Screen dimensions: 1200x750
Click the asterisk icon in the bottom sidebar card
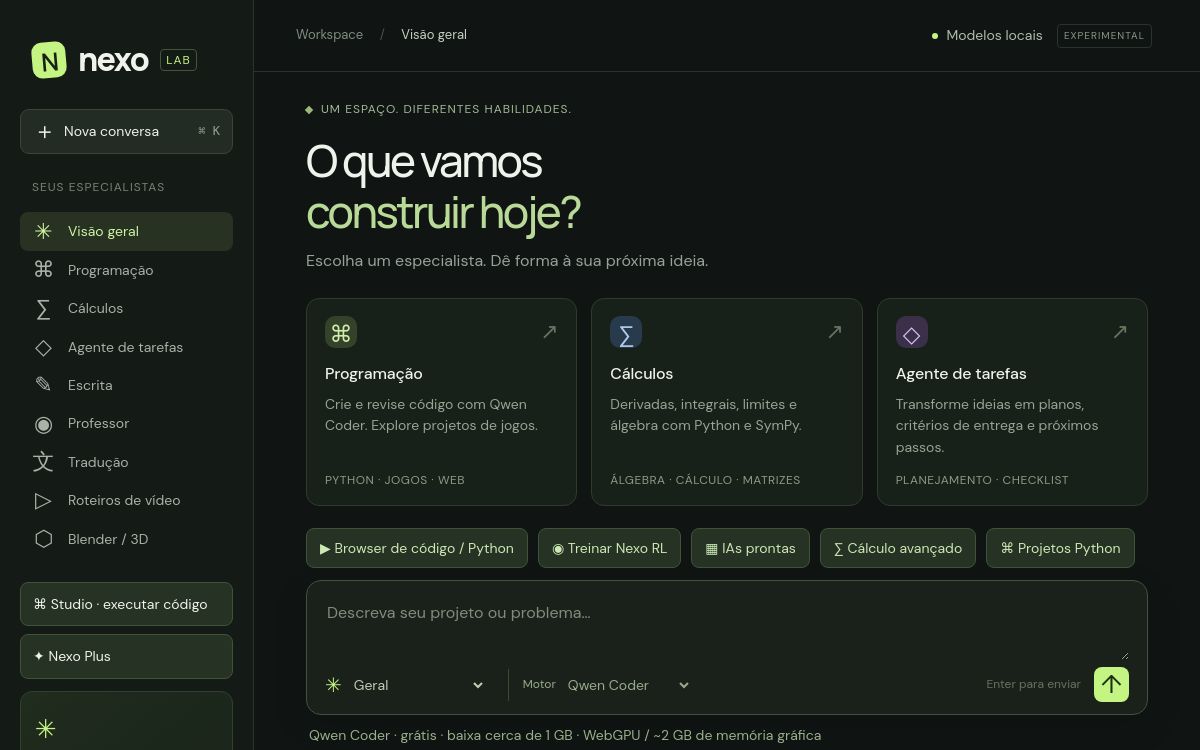point(45,729)
